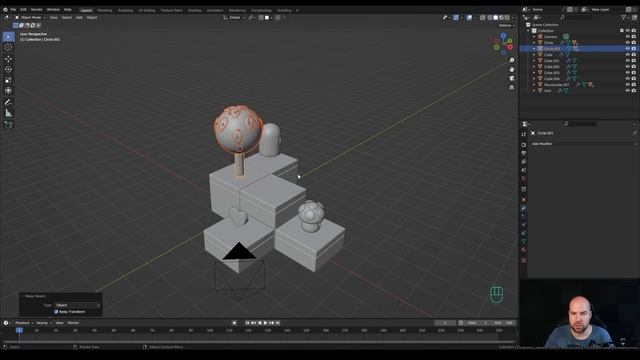Toggle Keep Transform checkbox
This screenshot has width=640, height=360.
coord(56,312)
